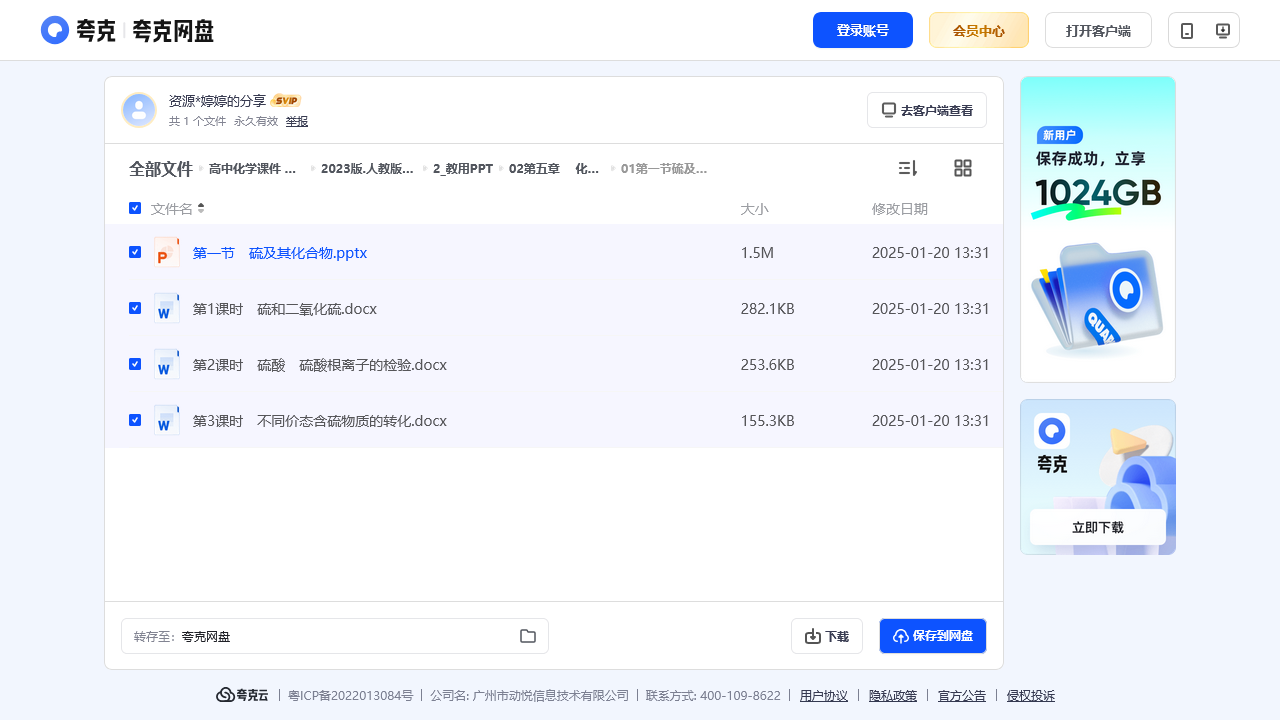This screenshot has width=1280, height=720.
Task: Click Word icon of 第1课时 硫和二氧化硫.docx
Action: [x=167, y=309]
